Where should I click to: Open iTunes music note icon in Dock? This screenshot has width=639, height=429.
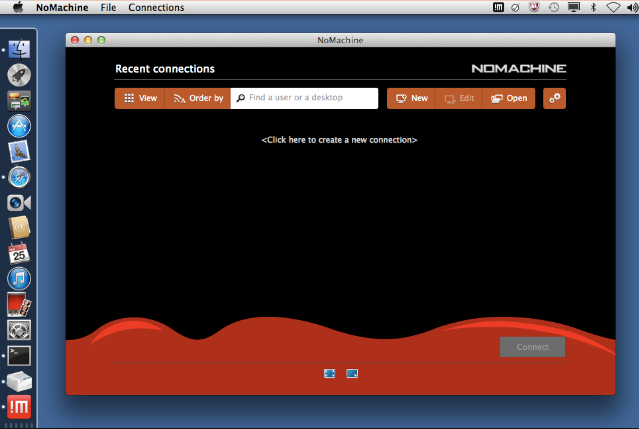pos(19,279)
